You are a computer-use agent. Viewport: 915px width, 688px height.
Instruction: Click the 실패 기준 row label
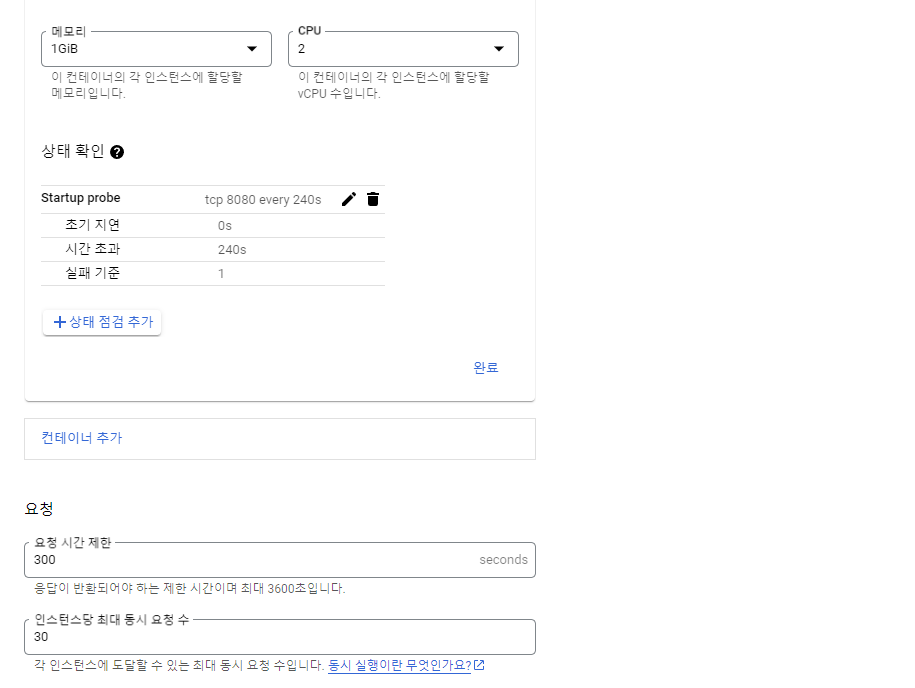pyautogui.click(x=92, y=273)
